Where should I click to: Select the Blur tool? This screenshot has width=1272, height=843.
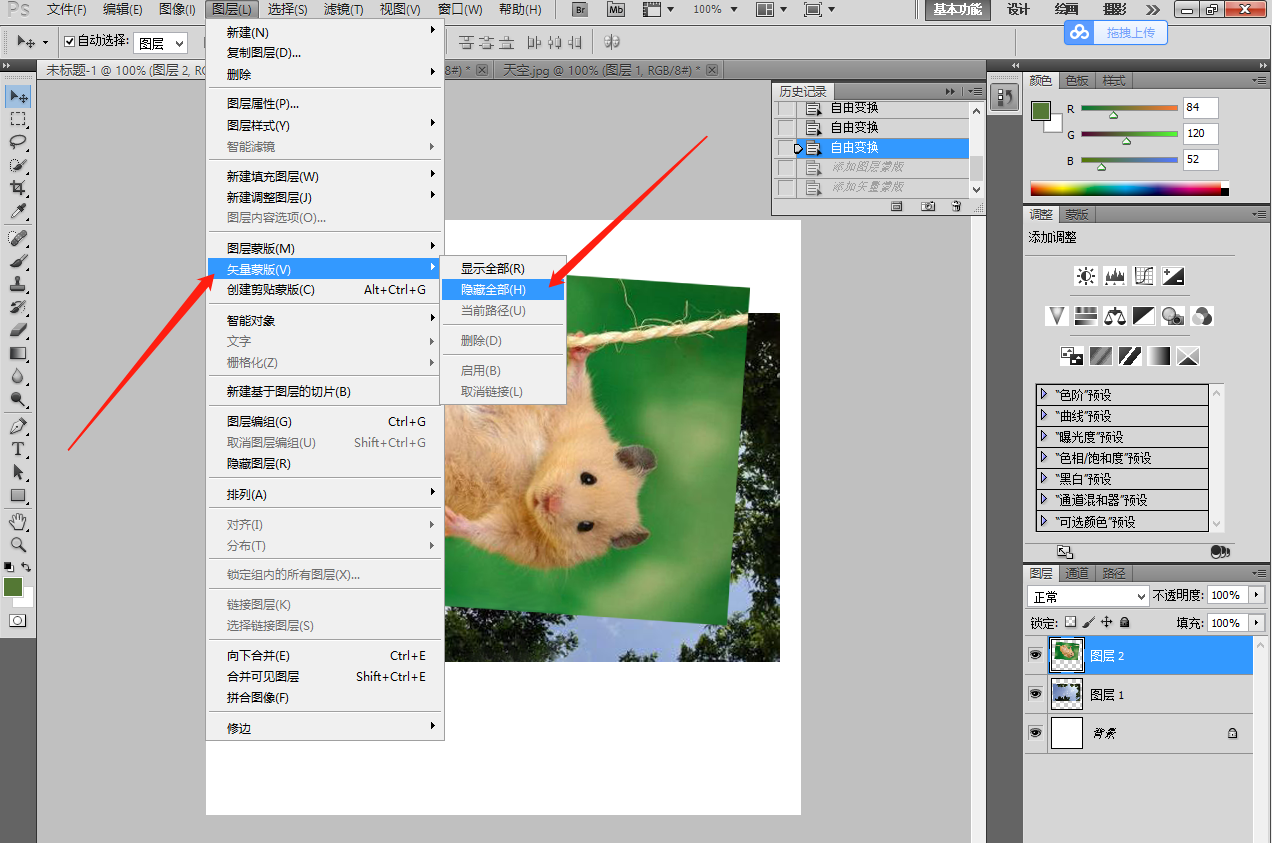[18, 376]
